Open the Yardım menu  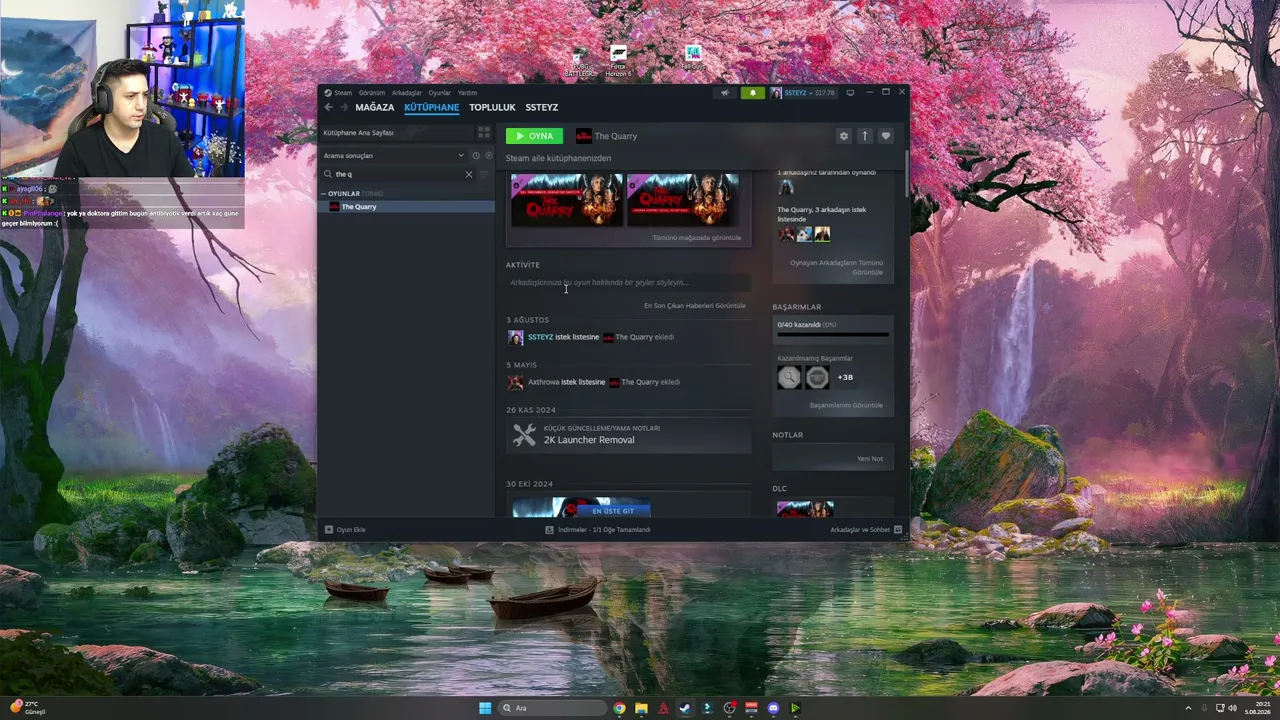tap(467, 93)
